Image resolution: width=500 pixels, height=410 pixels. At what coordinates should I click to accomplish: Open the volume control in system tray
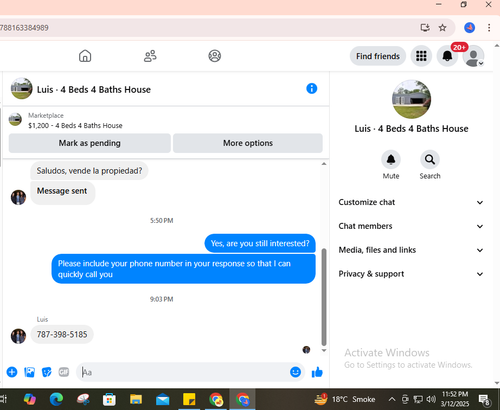pyautogui.click(x=431, y=399)
